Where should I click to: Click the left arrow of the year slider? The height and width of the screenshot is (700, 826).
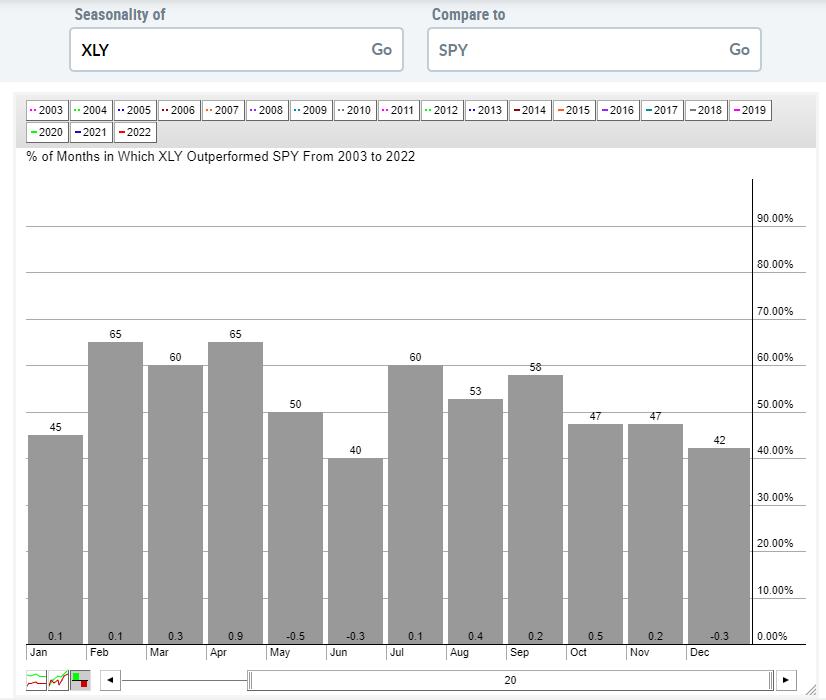(x=110, y=680)
